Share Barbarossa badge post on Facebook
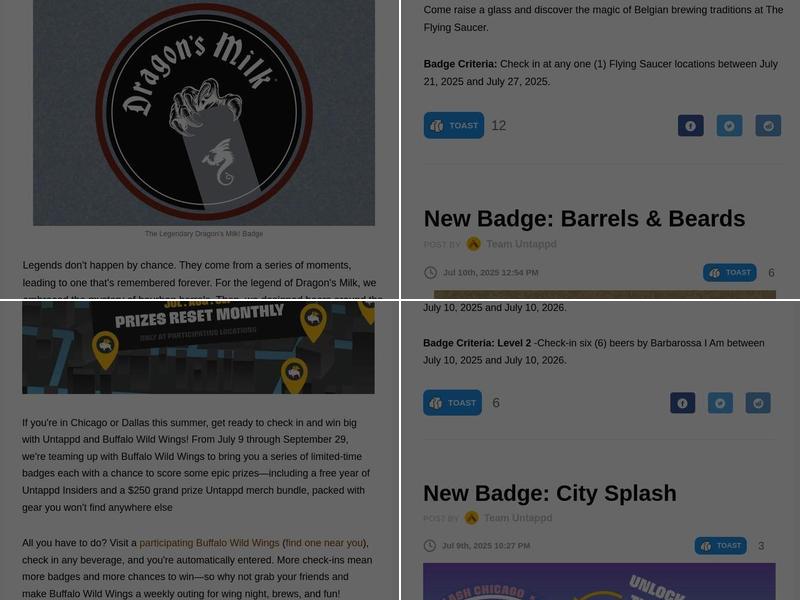 (x=682, y=403)
